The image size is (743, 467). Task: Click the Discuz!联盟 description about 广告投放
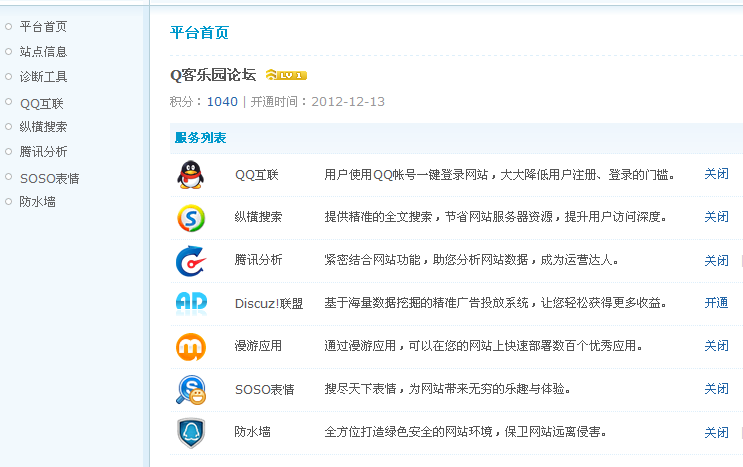pyautogui.click(x=496, y=303)
